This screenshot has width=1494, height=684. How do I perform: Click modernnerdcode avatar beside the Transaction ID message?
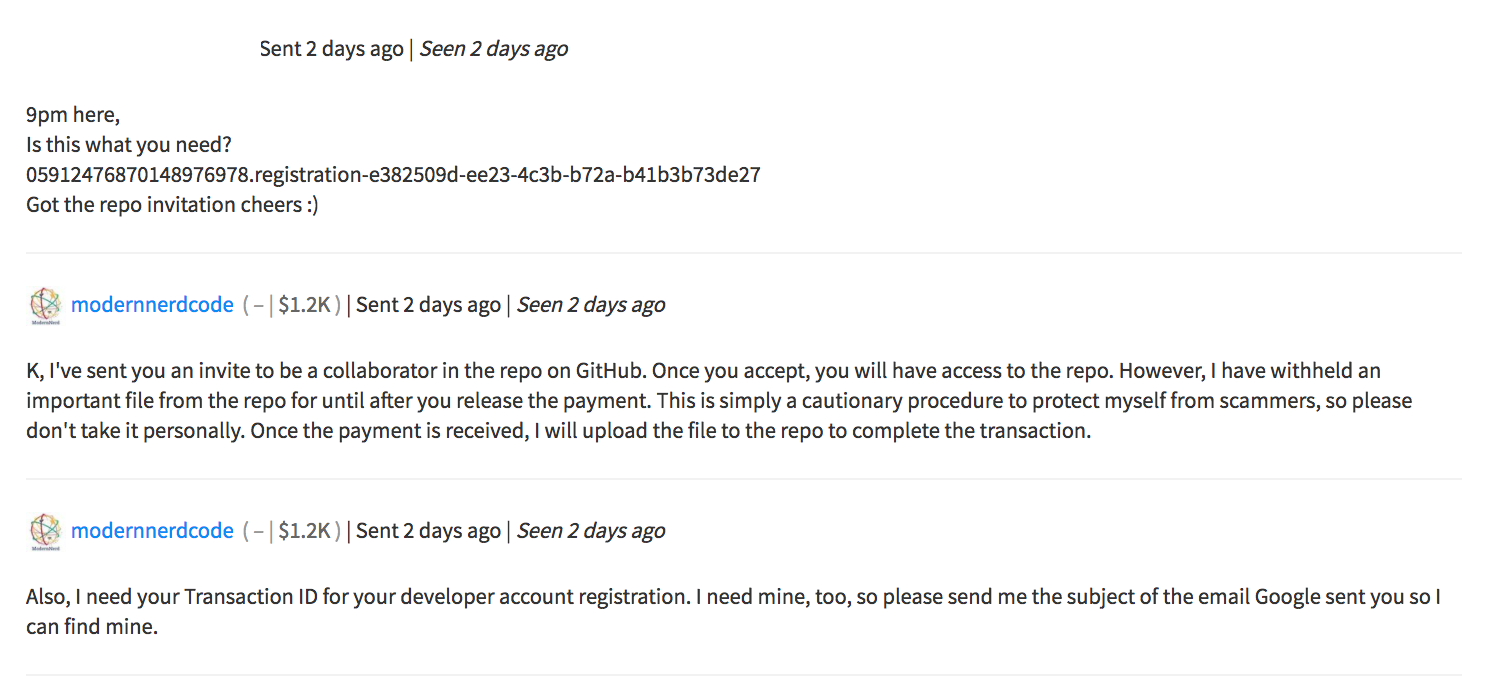(x=45, y=532)
